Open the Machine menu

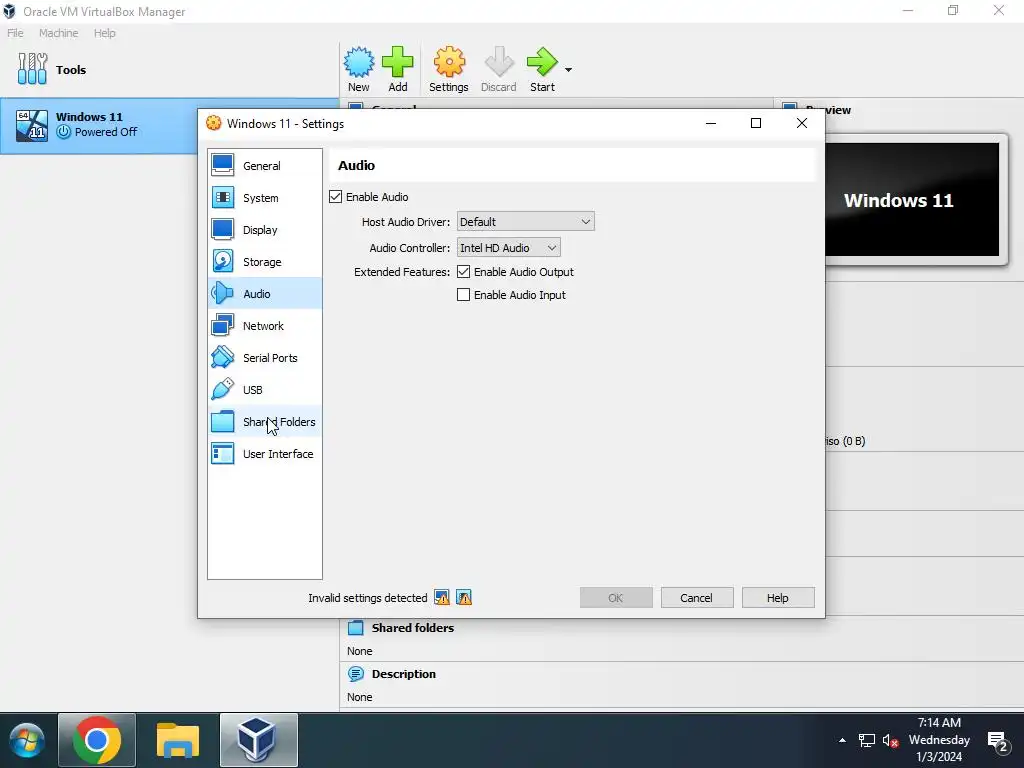(58, 33)
